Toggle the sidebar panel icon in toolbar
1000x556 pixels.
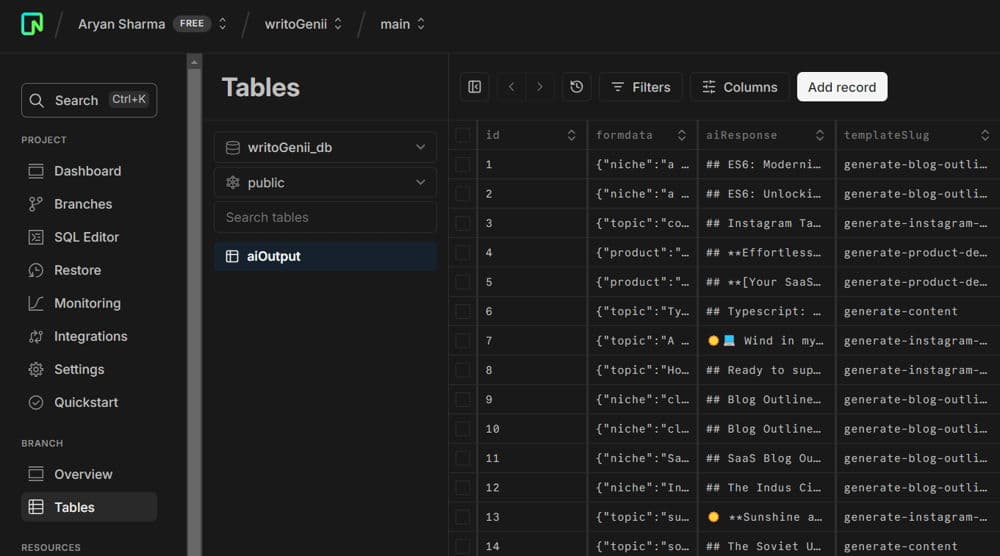pos(475,87)
